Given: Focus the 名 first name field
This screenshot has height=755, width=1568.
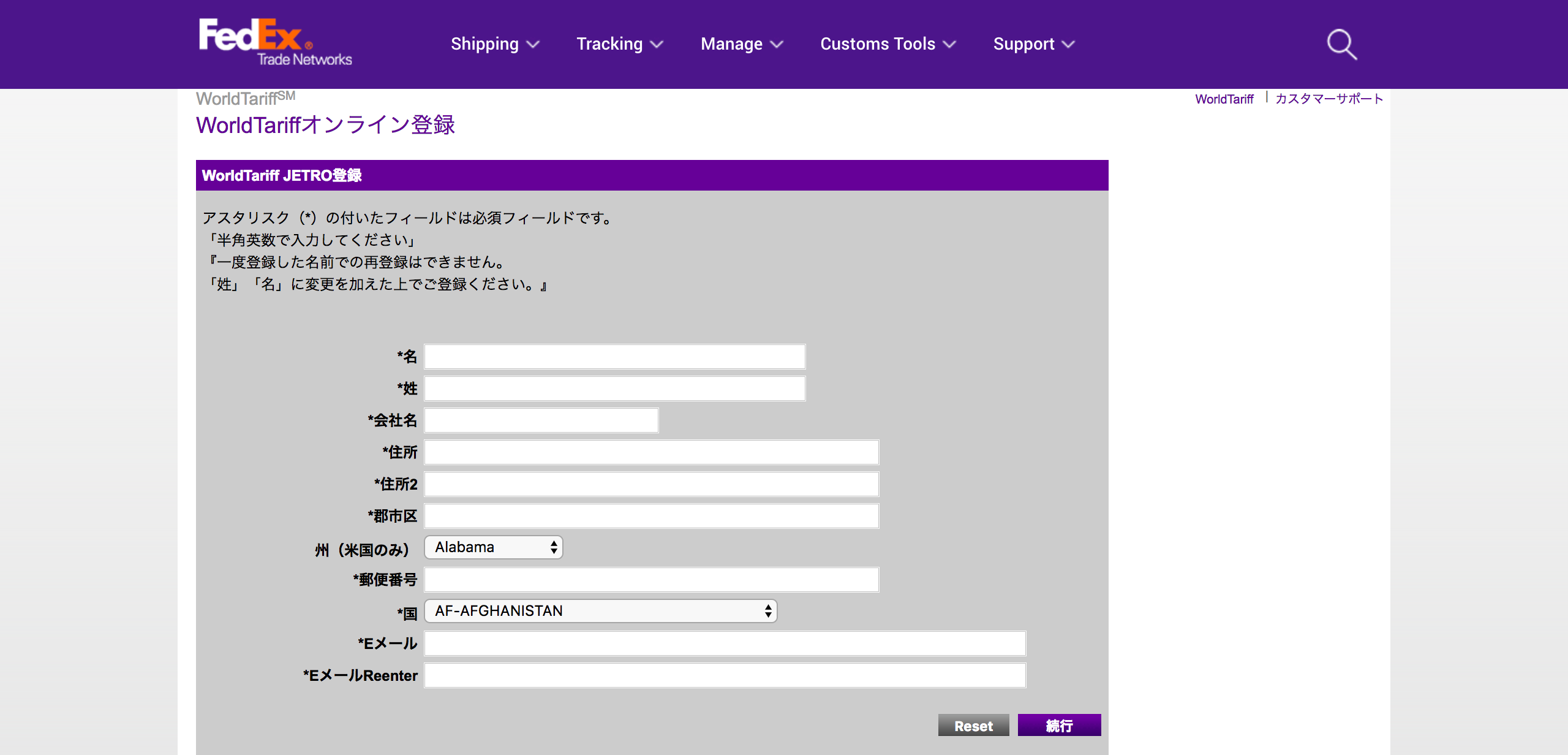Looking at the screenshot, I should point(614,357).
